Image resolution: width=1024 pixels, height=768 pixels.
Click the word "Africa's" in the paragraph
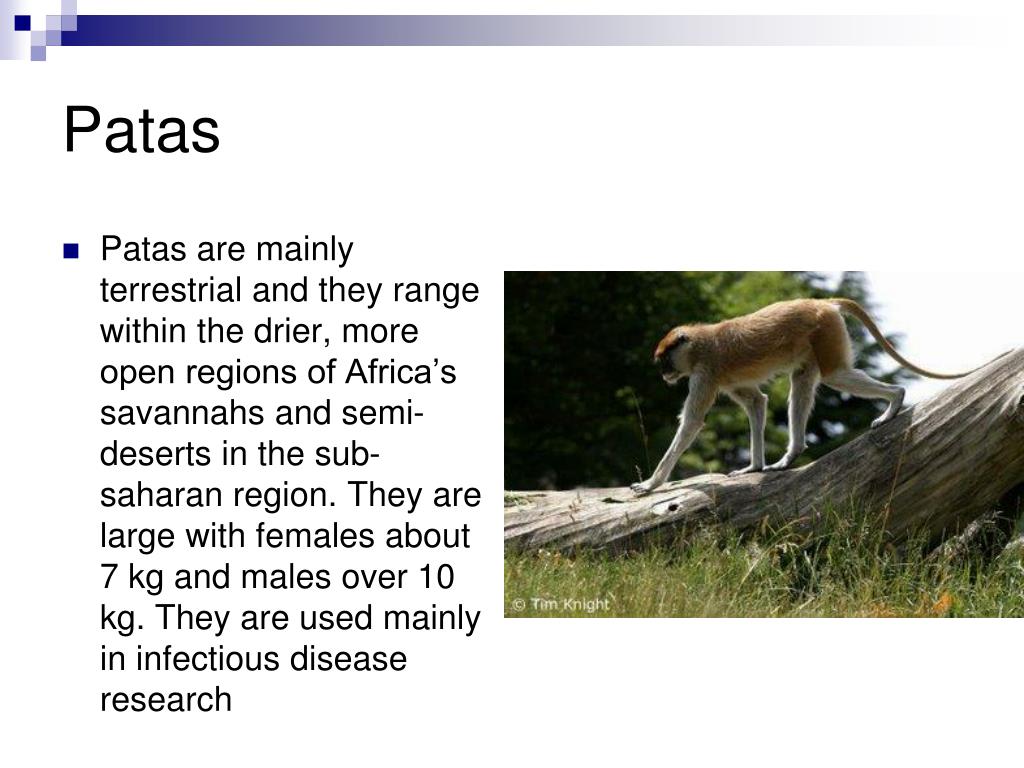[x=400, y=372]
